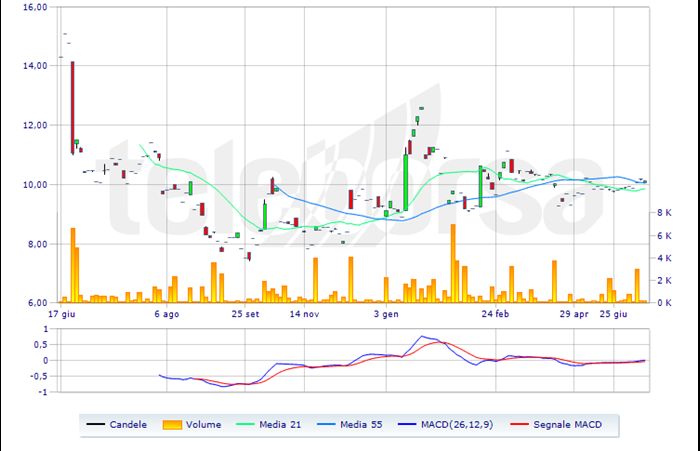Screen dimensions: 700x451
Task: Click the 4 K volume axis label
Action: point(664,258)
